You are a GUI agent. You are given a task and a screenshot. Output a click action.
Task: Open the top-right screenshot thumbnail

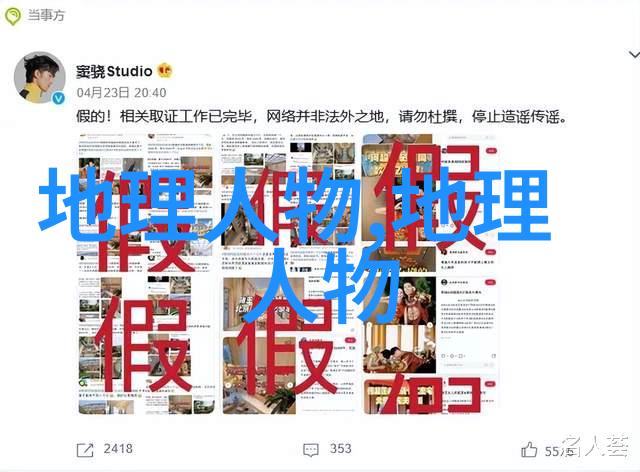(430, 203)
